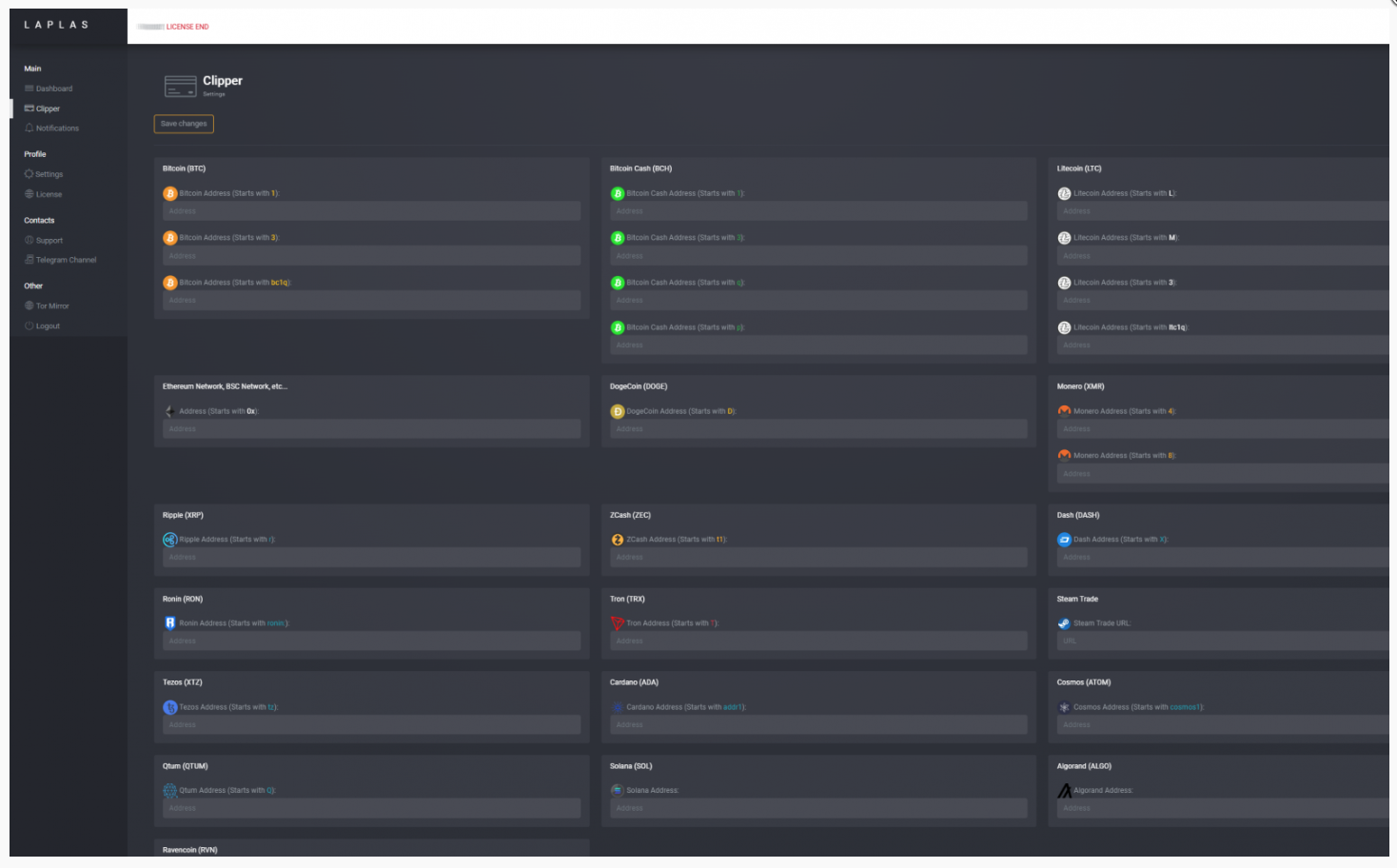Click the DogeCoin icon
1397x868 pixels.
pos(618,411)
